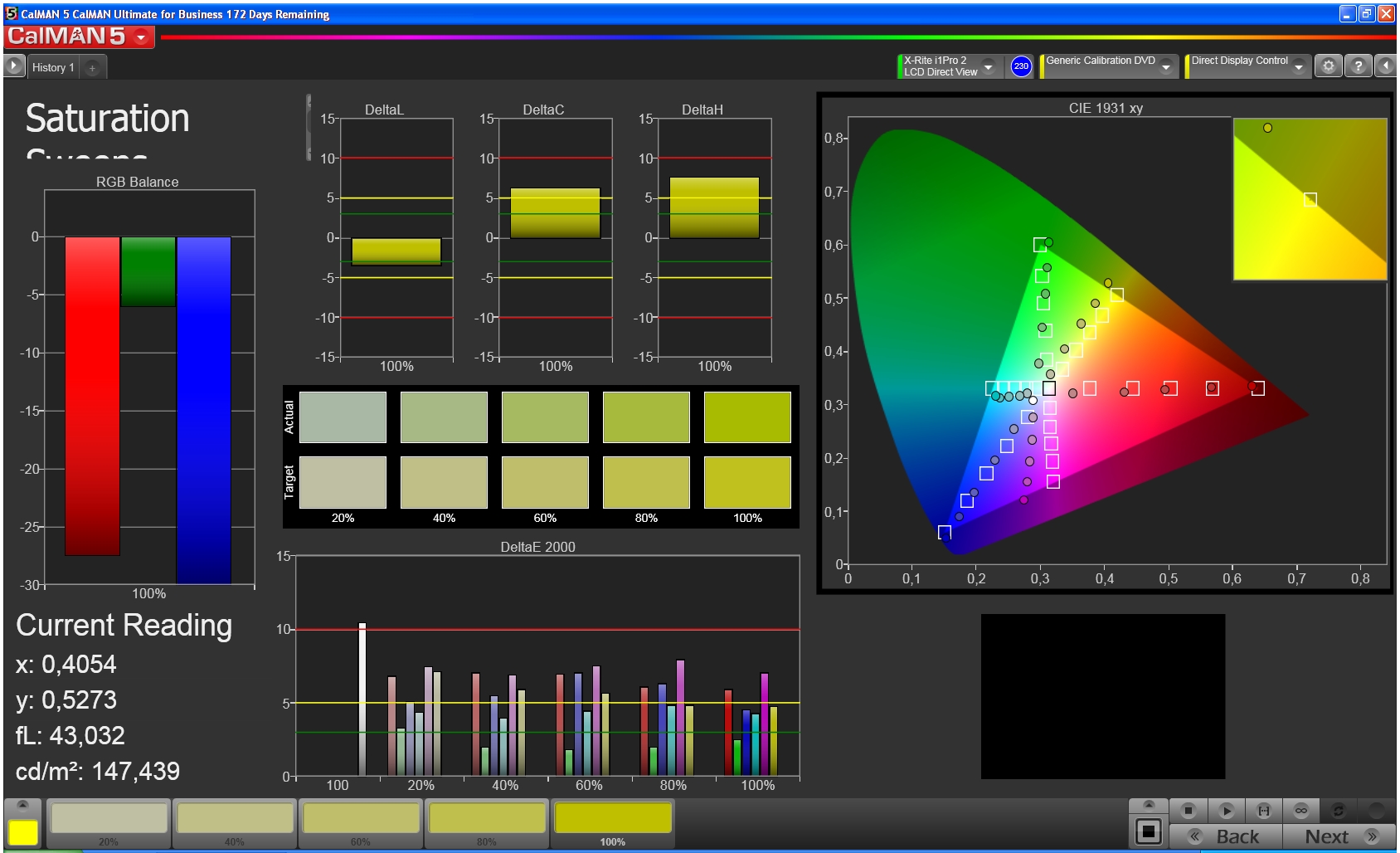Viewport: 1400px width, 853px height.
Task: Open the Direct Display Control dropdown
Action: (1298, 66)
